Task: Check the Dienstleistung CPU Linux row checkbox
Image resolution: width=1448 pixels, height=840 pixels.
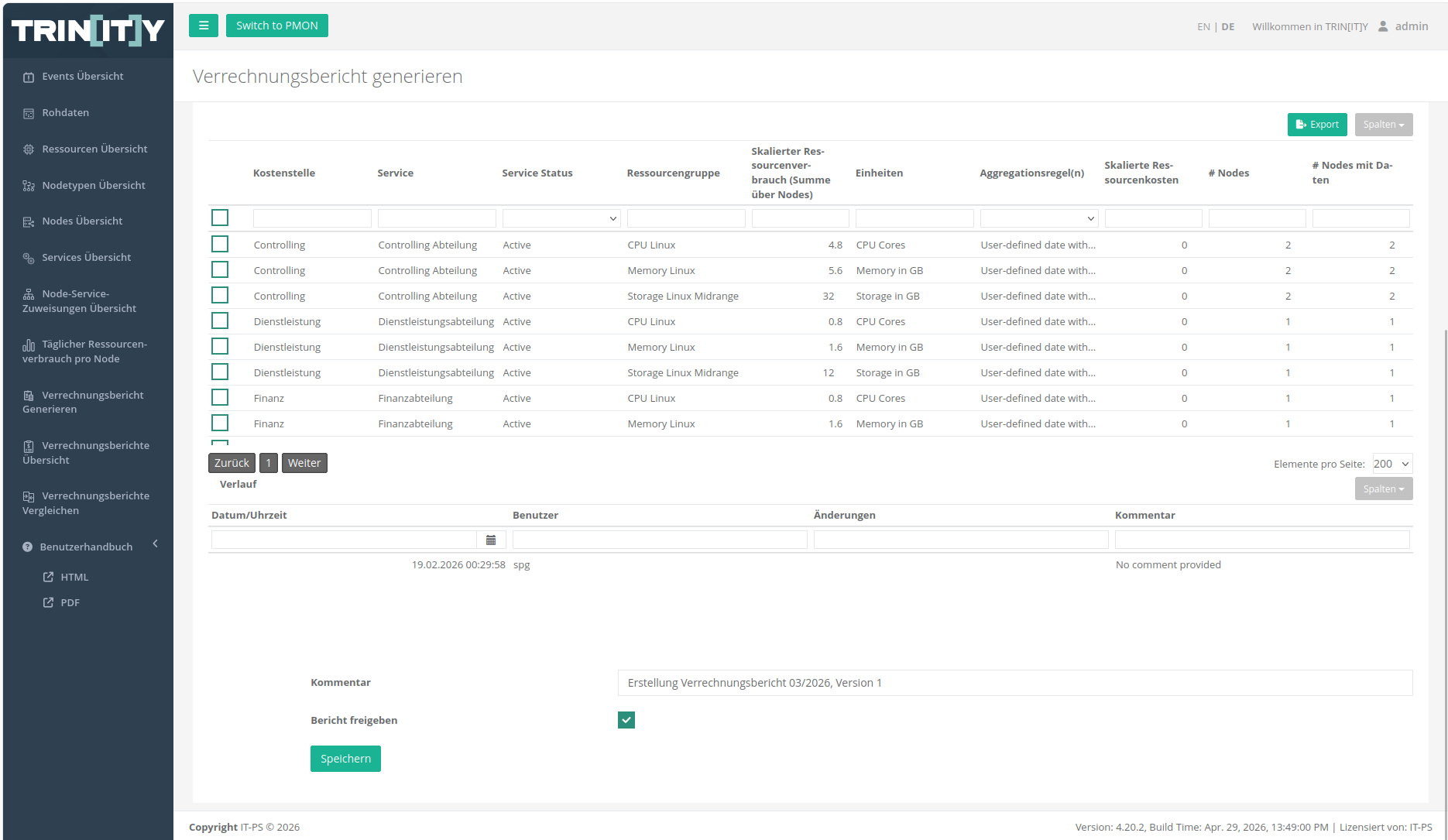Action: tap(220, 321)
